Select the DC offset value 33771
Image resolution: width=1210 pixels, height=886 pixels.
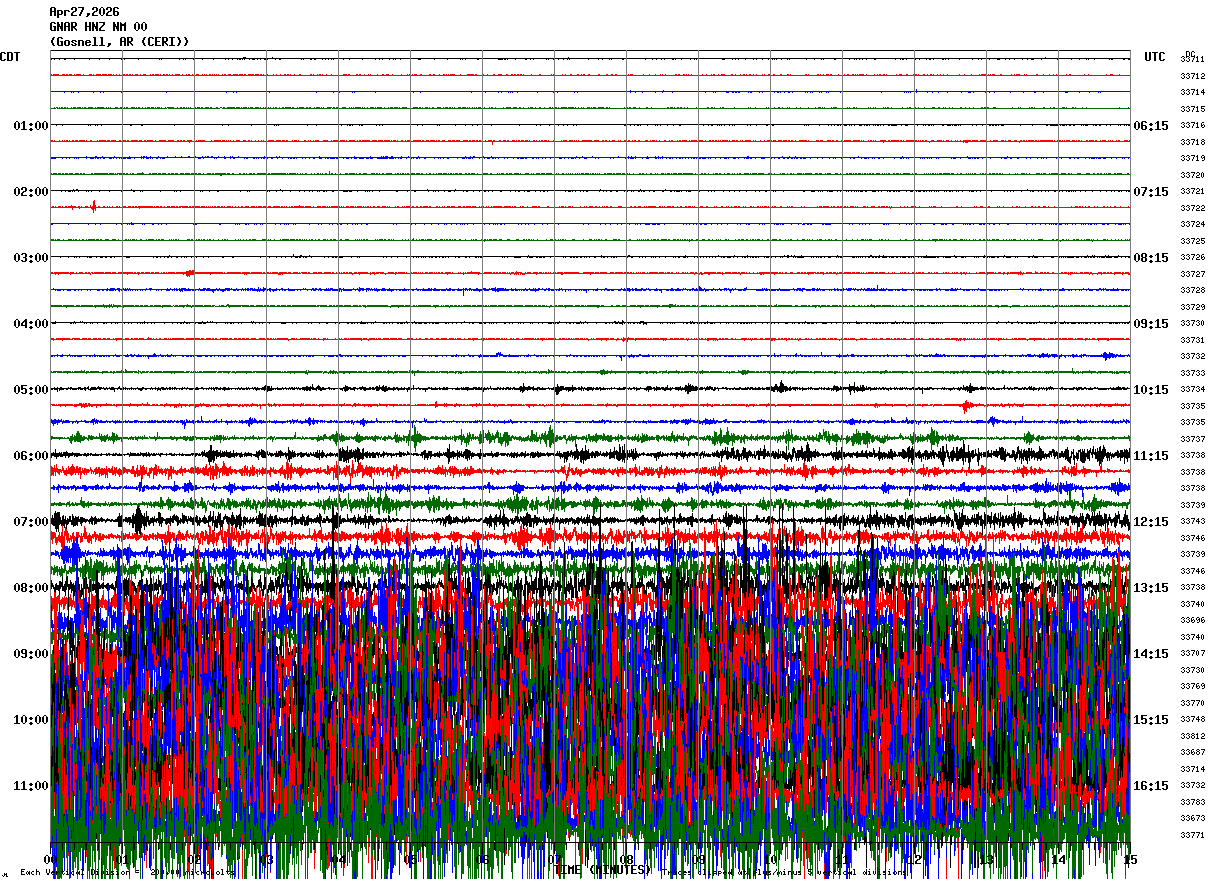pos(1192,835)
